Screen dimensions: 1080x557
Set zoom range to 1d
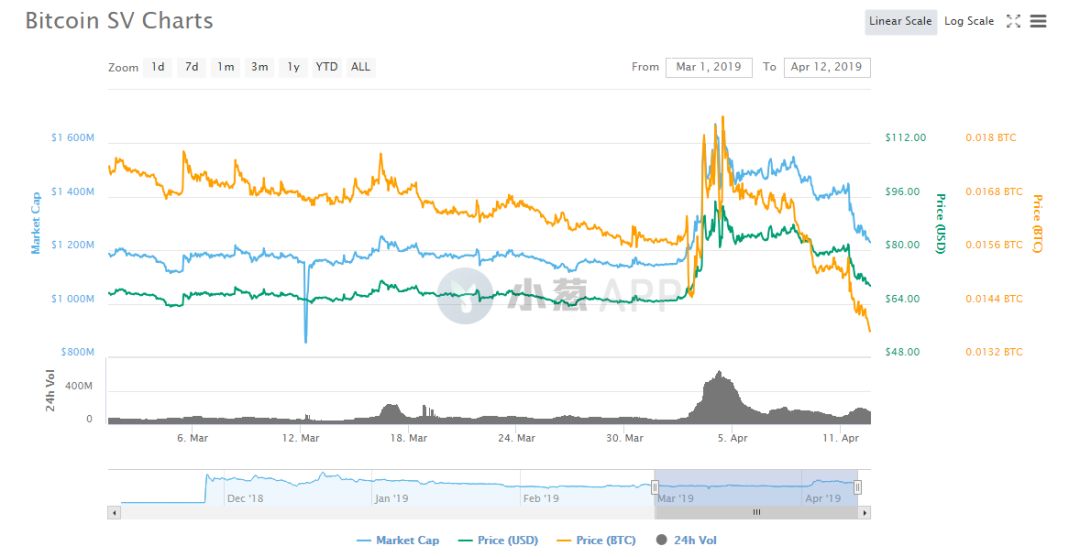click(158, 67)
